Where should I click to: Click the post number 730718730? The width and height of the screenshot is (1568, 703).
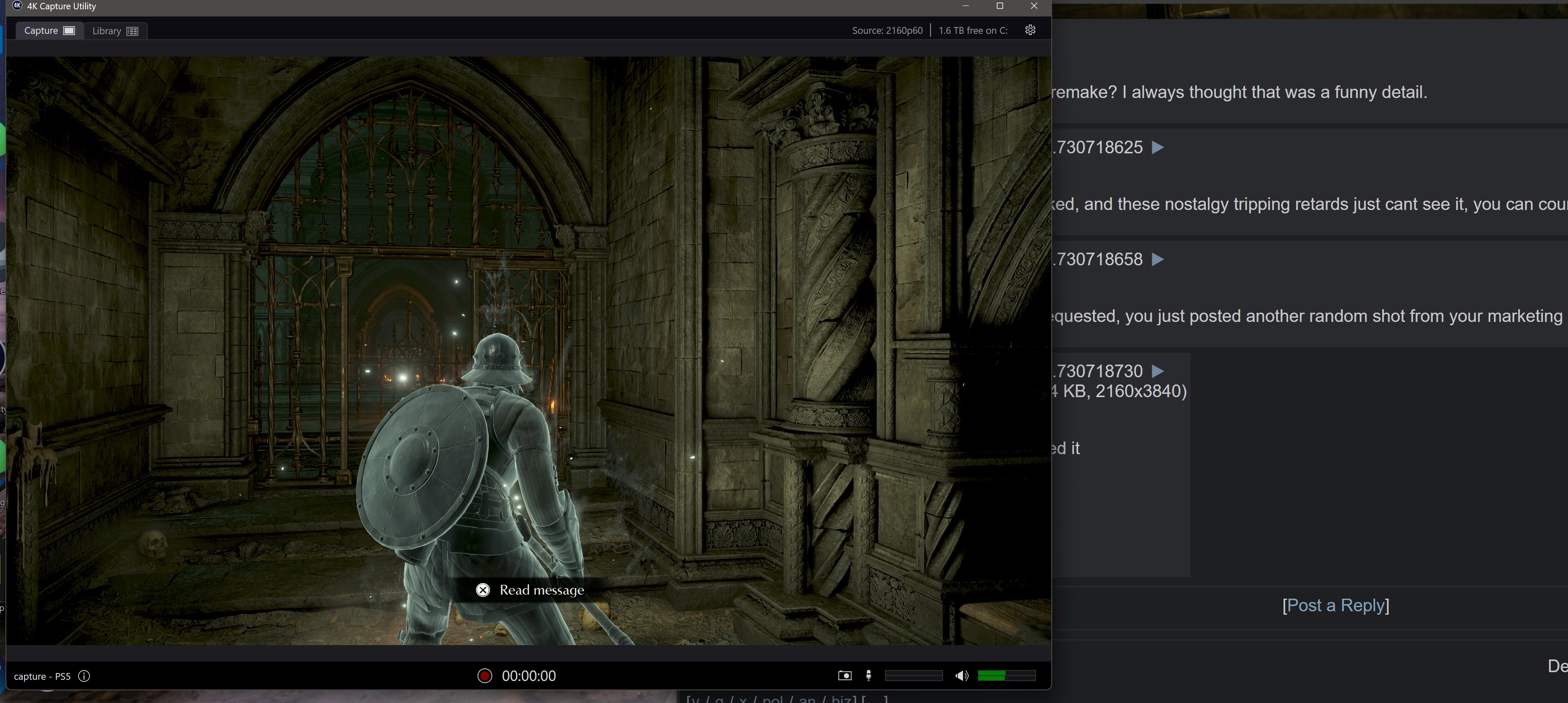tap(1098, 371)
